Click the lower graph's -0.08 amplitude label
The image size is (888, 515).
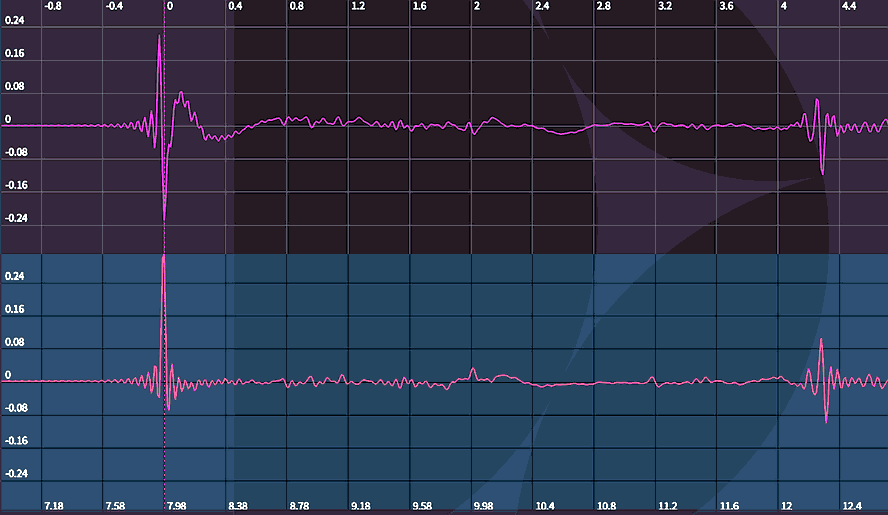[x=16, y=408]
